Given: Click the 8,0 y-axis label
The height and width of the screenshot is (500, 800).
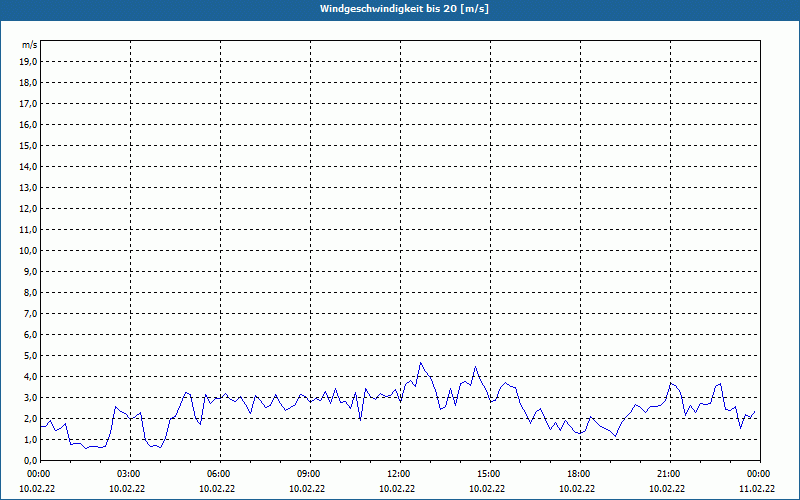Looking at the screenshot, I should [x=30, y=293].
